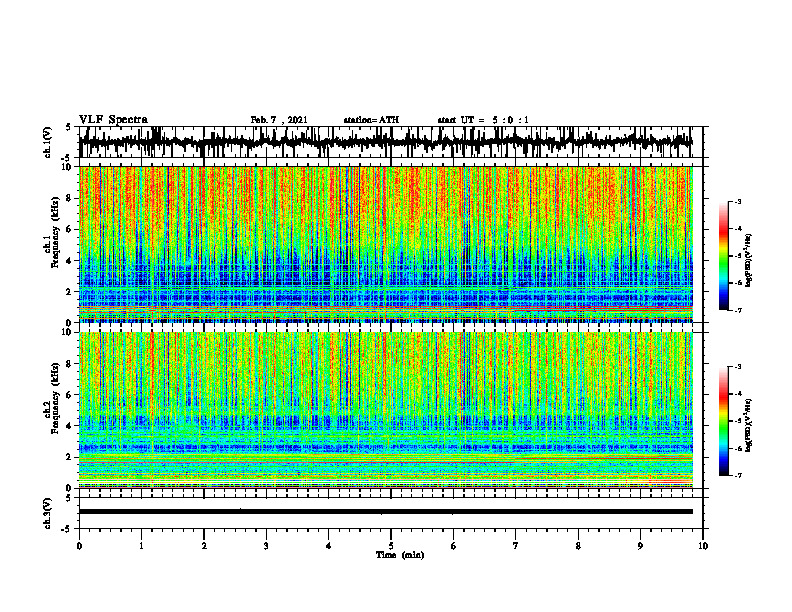Click time axis tick label "6"
This screenshot has height=612, width=792.
coord(454,546)
